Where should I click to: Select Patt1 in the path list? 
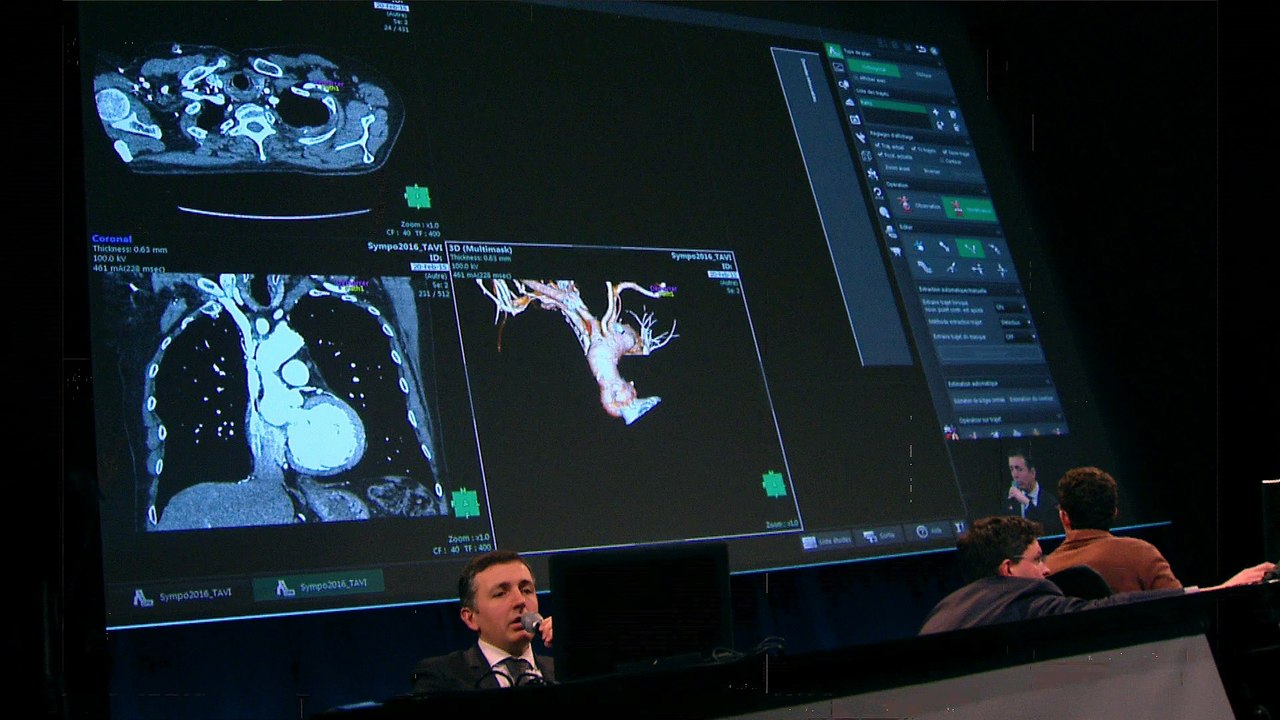click(892, 106)
